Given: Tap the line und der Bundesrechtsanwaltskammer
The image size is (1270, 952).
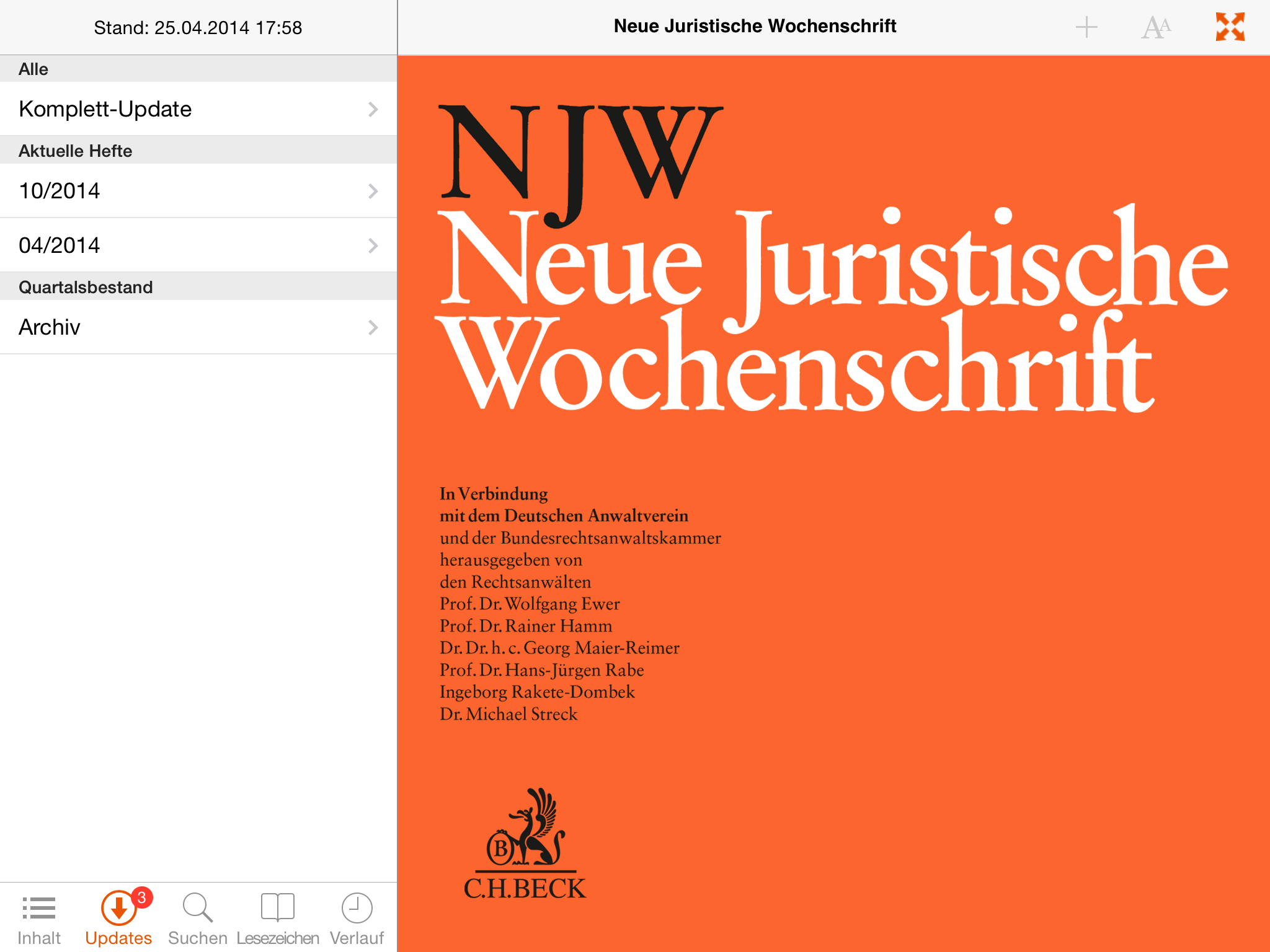Looking at the screenshot, I should pos(580,538).
